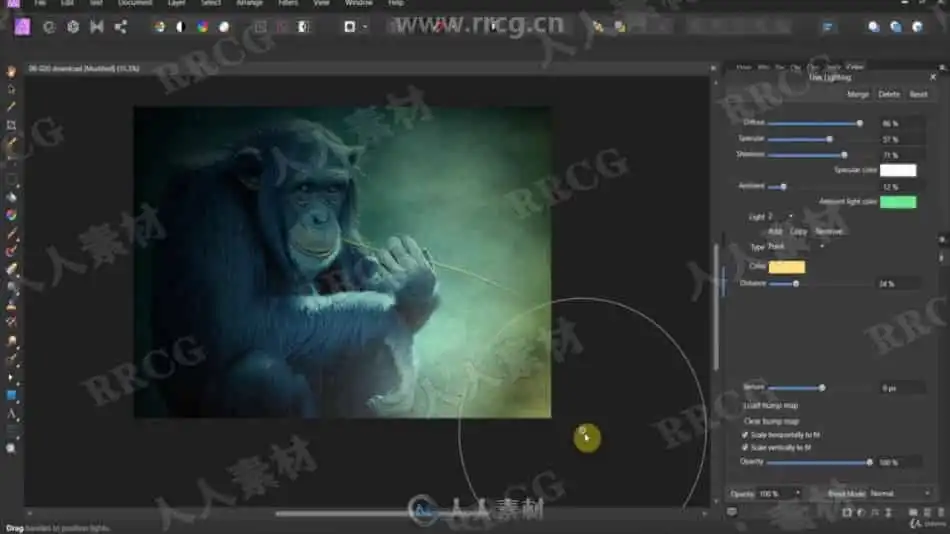The image size is (950, 534).
Task: Open the Export persona share icon
Action: pos(121,27)
